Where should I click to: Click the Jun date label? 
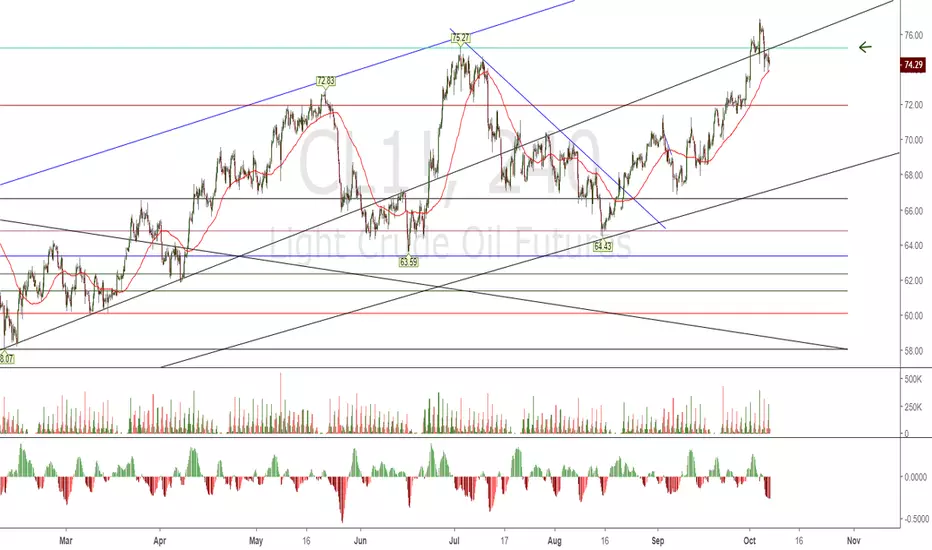click(x=360, y=540)
